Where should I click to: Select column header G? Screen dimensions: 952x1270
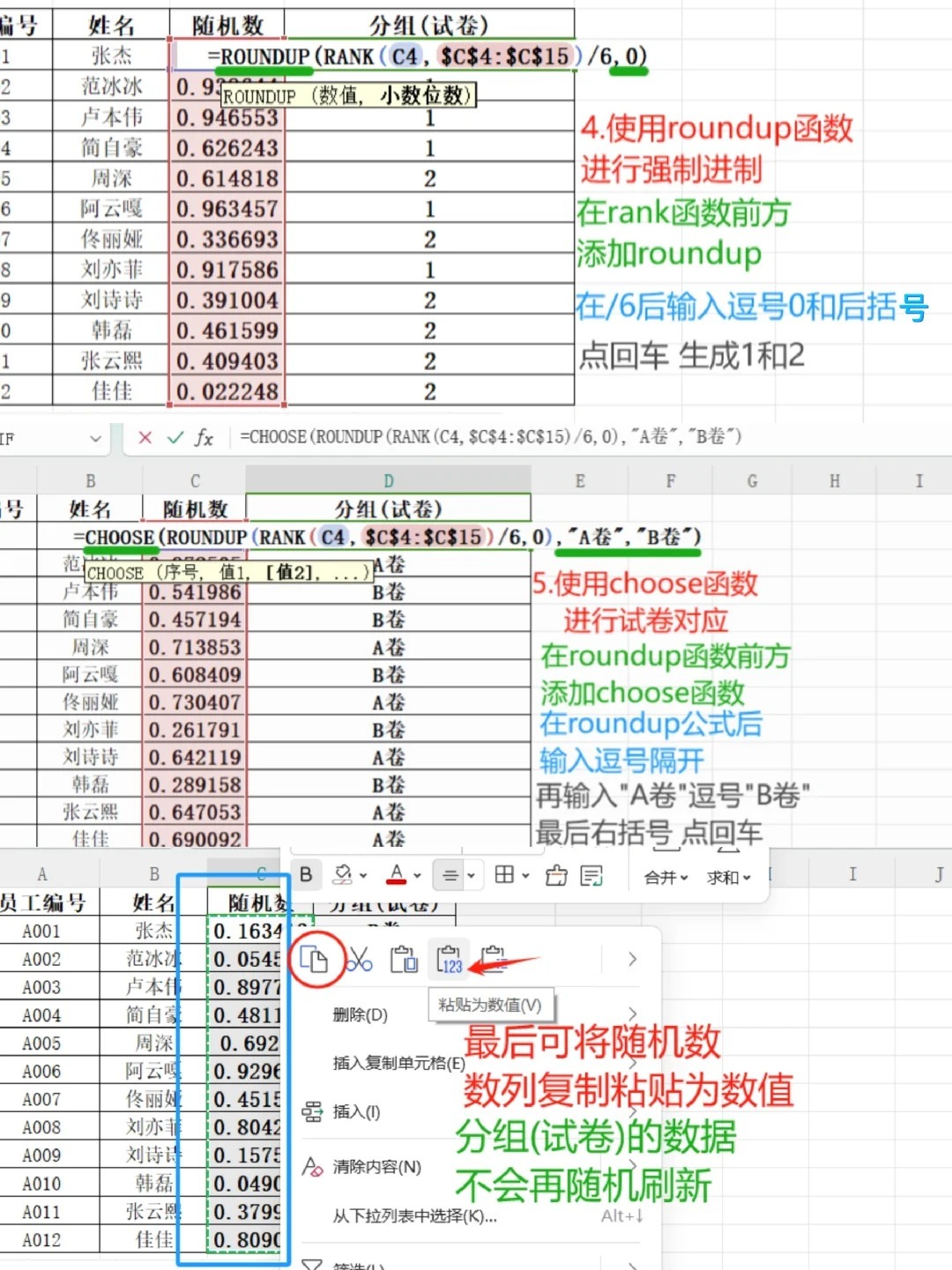[x=752, y=481]
